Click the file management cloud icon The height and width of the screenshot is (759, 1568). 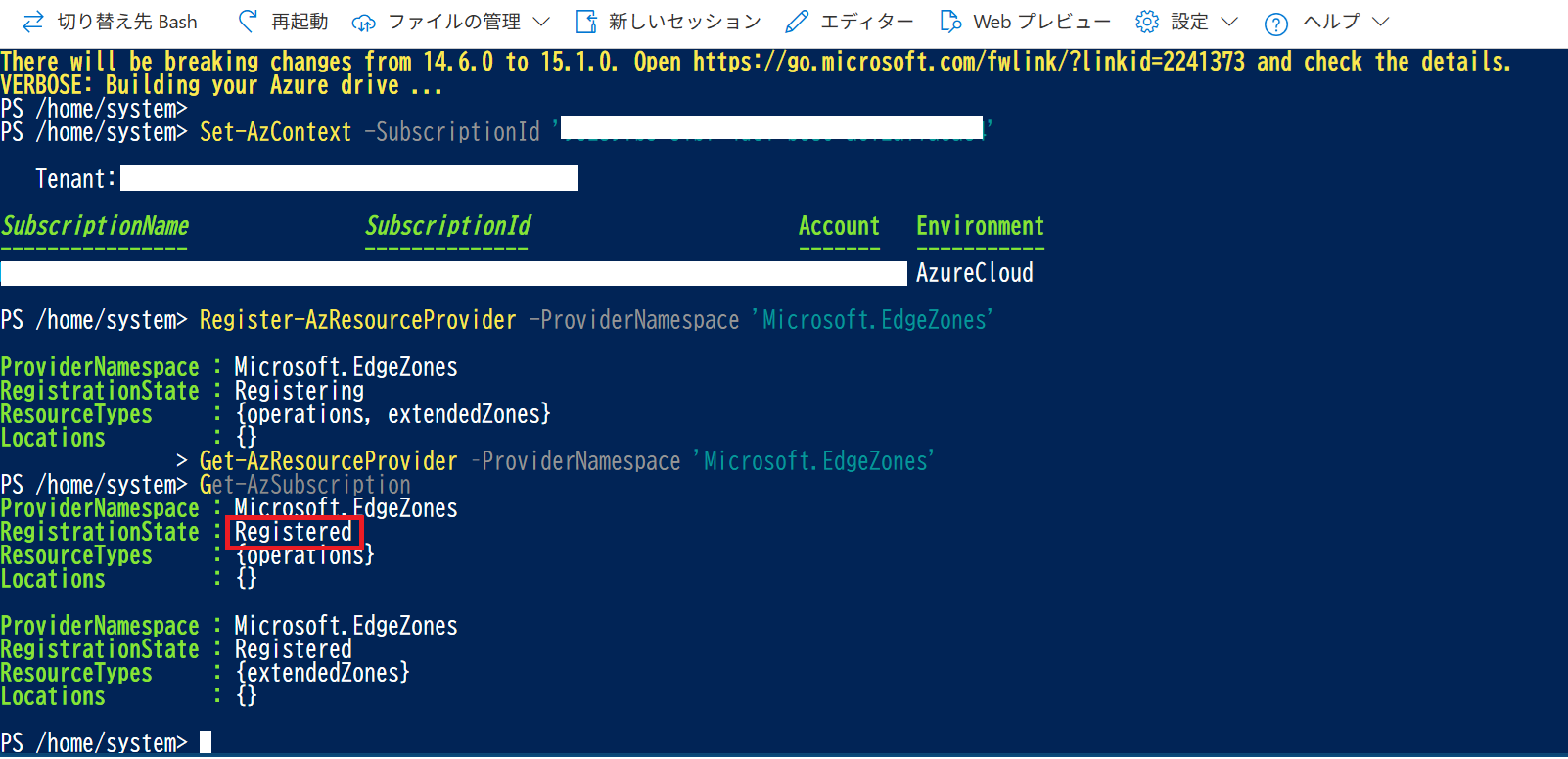point(364,22)
